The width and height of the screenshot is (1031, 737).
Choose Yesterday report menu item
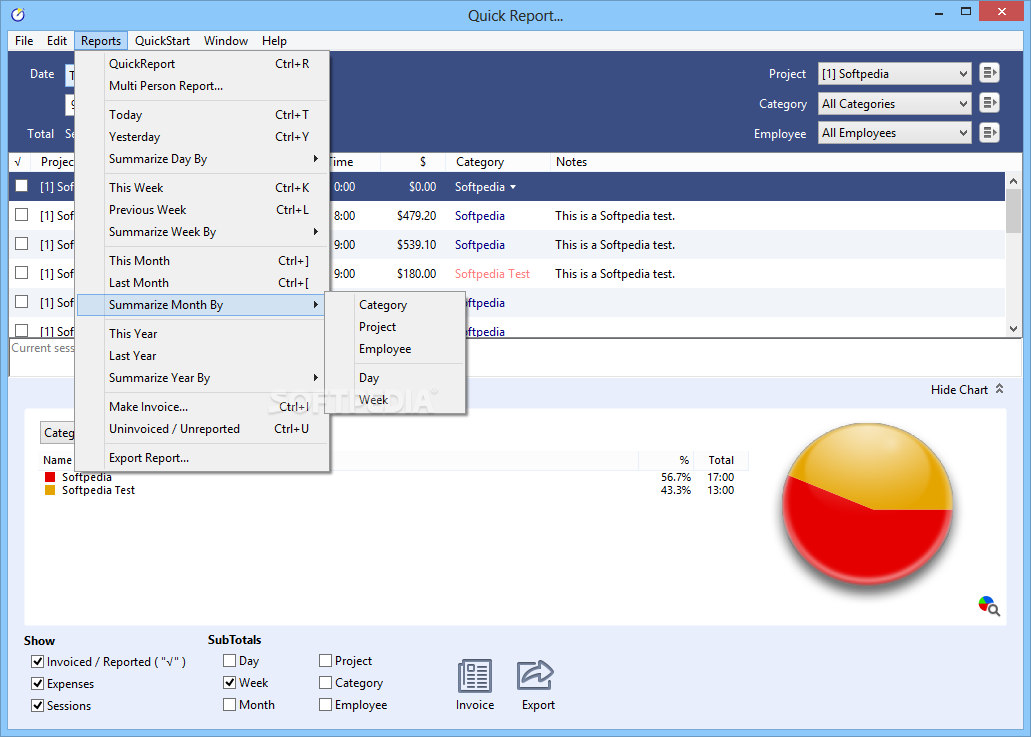point(203,137)
